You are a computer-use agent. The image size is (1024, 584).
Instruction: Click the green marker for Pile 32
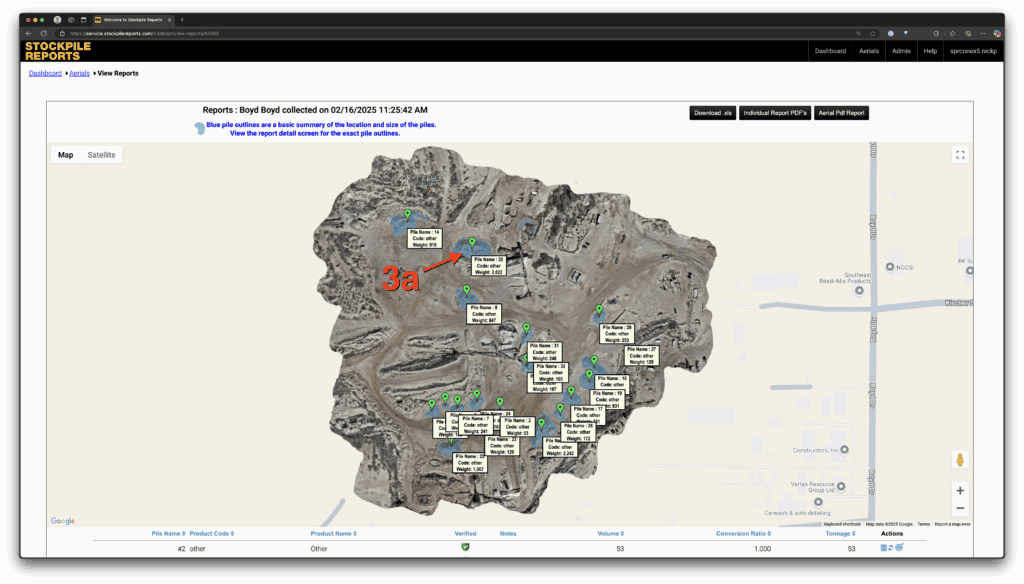pyautogui.click(x=472, y=242)
